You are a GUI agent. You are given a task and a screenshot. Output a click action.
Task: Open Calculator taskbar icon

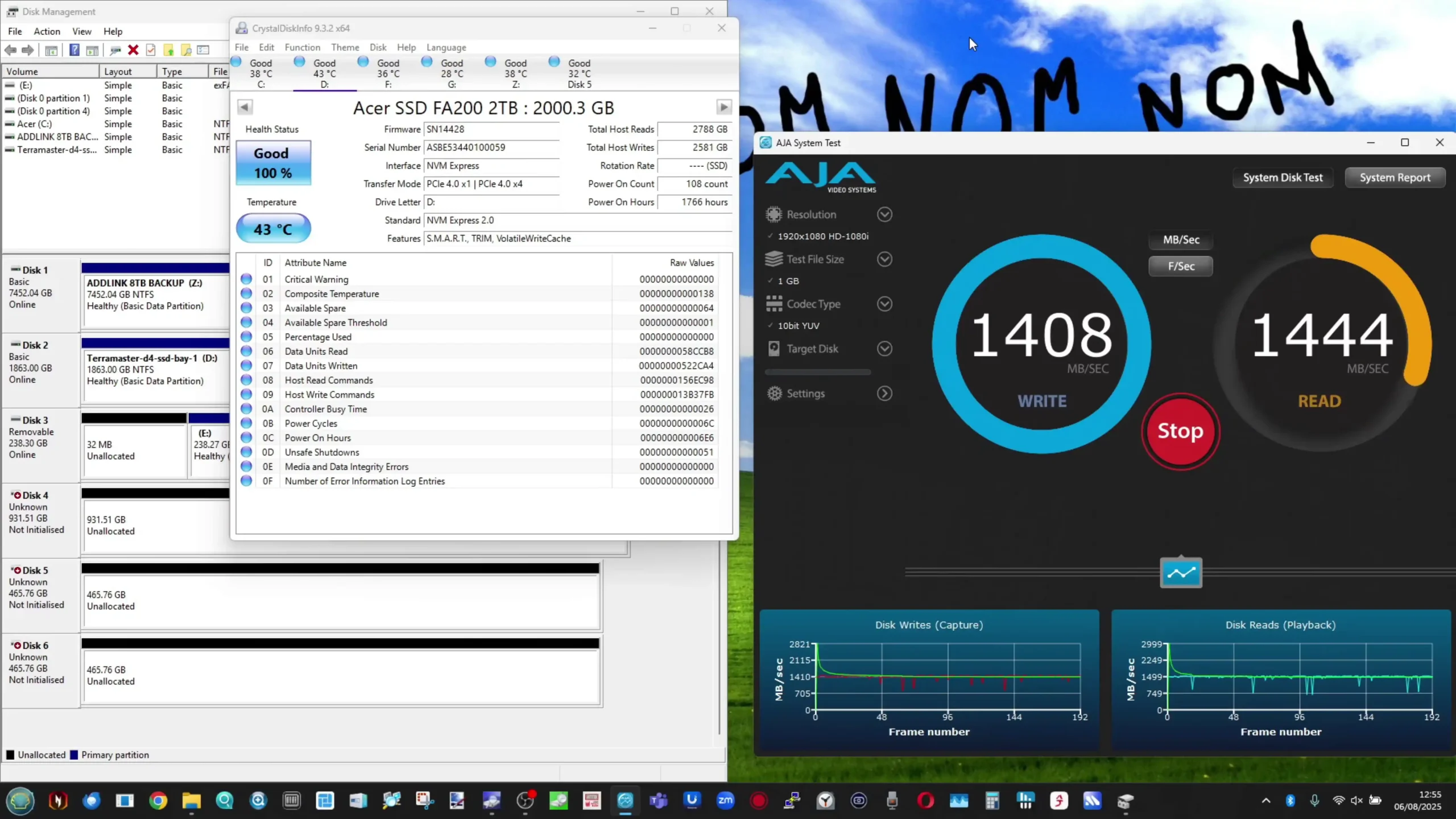[x=992, y=801]
